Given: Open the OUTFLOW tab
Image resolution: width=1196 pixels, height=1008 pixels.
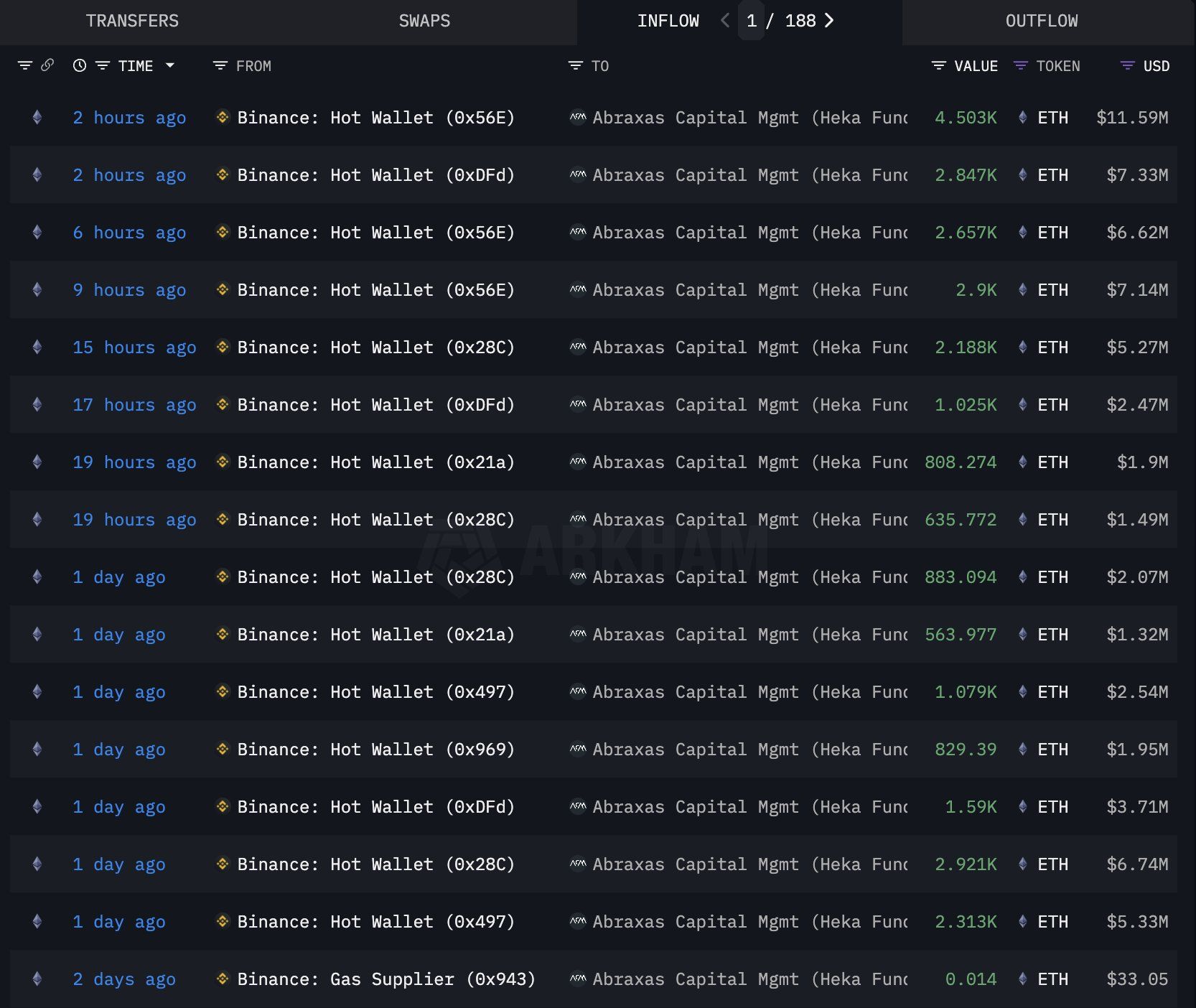Looking at the screenshot, I should pyautogui.click(x=1041, y=21).
